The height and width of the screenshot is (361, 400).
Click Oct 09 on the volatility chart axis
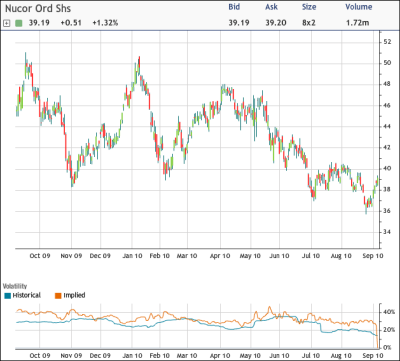39,355
